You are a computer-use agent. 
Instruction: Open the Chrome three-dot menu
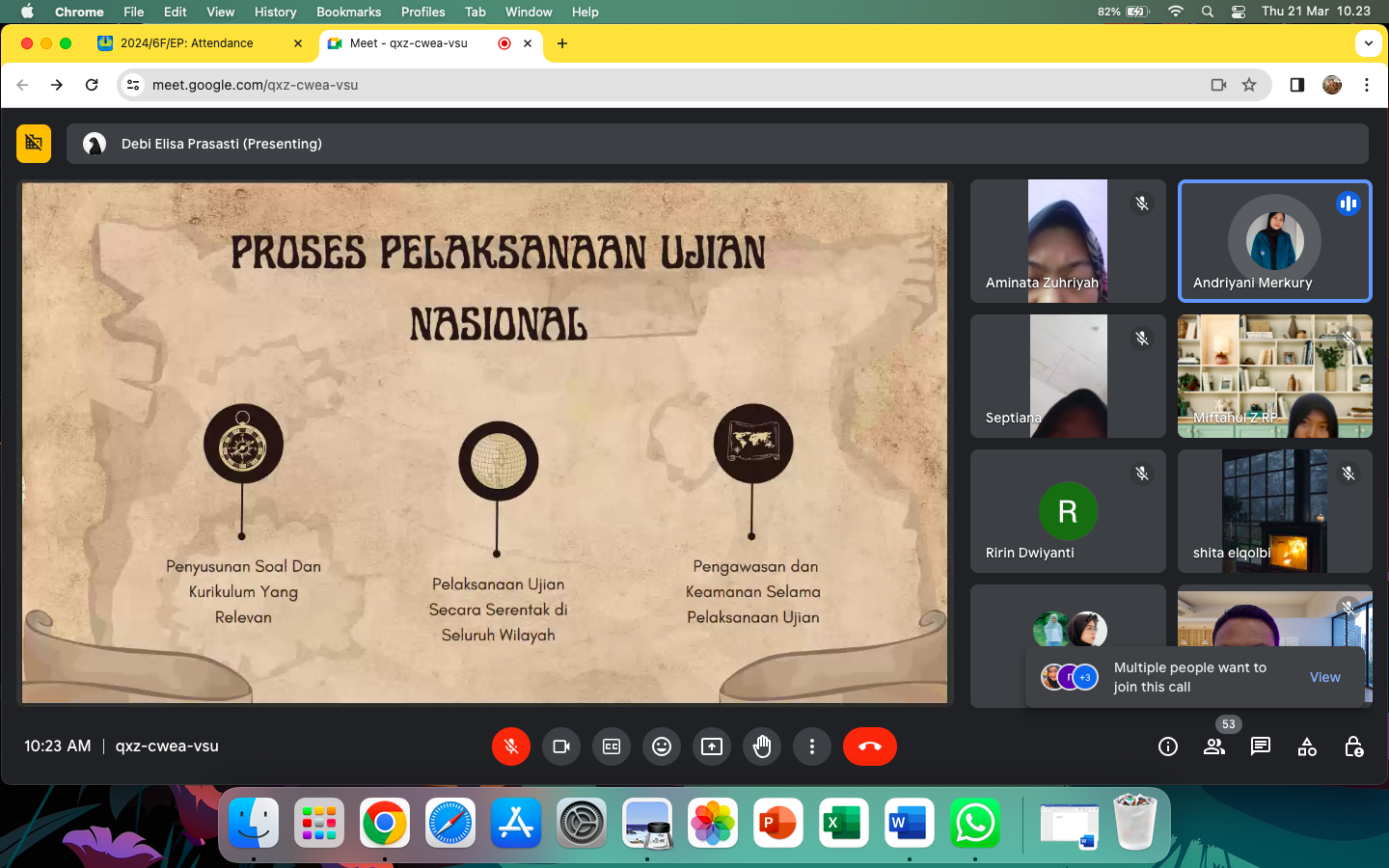click(x=1367, y=85)
